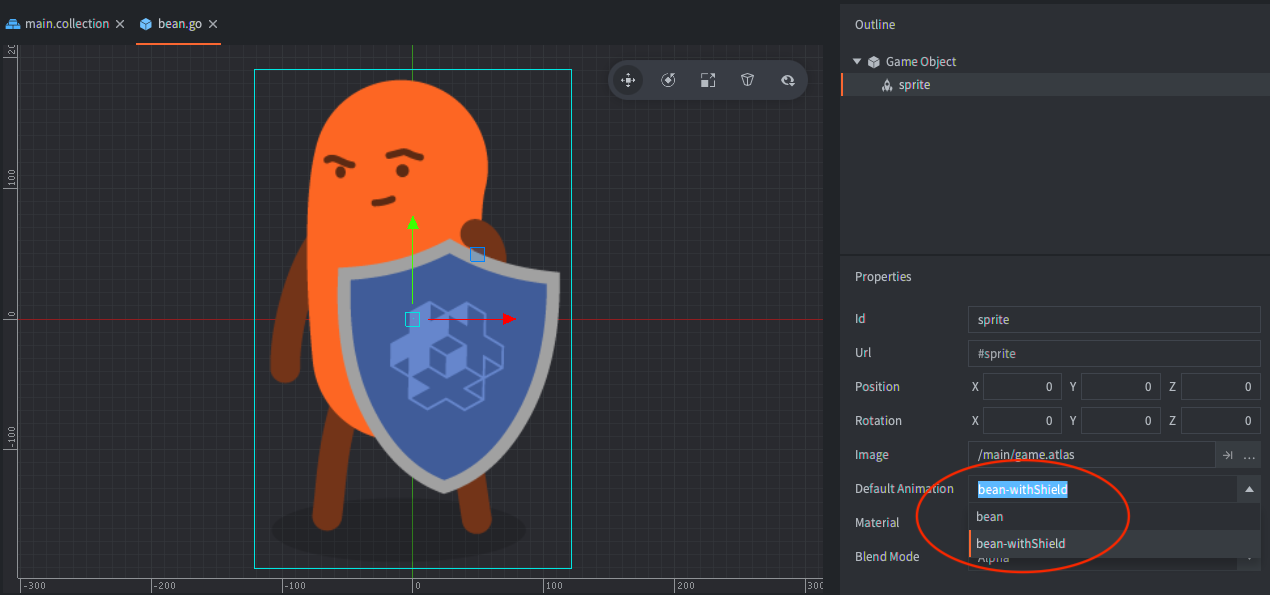Screen dimensions: 1270x595
Task: Select the Move tool
Action: point(628,80)
